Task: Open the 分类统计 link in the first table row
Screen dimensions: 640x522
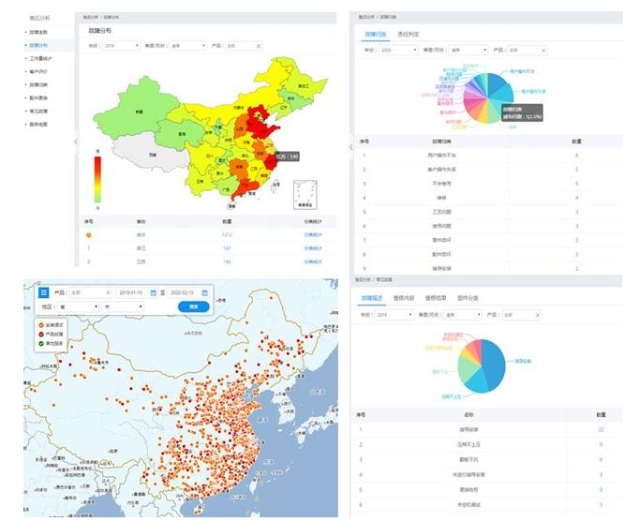Action: click(314, 236)
